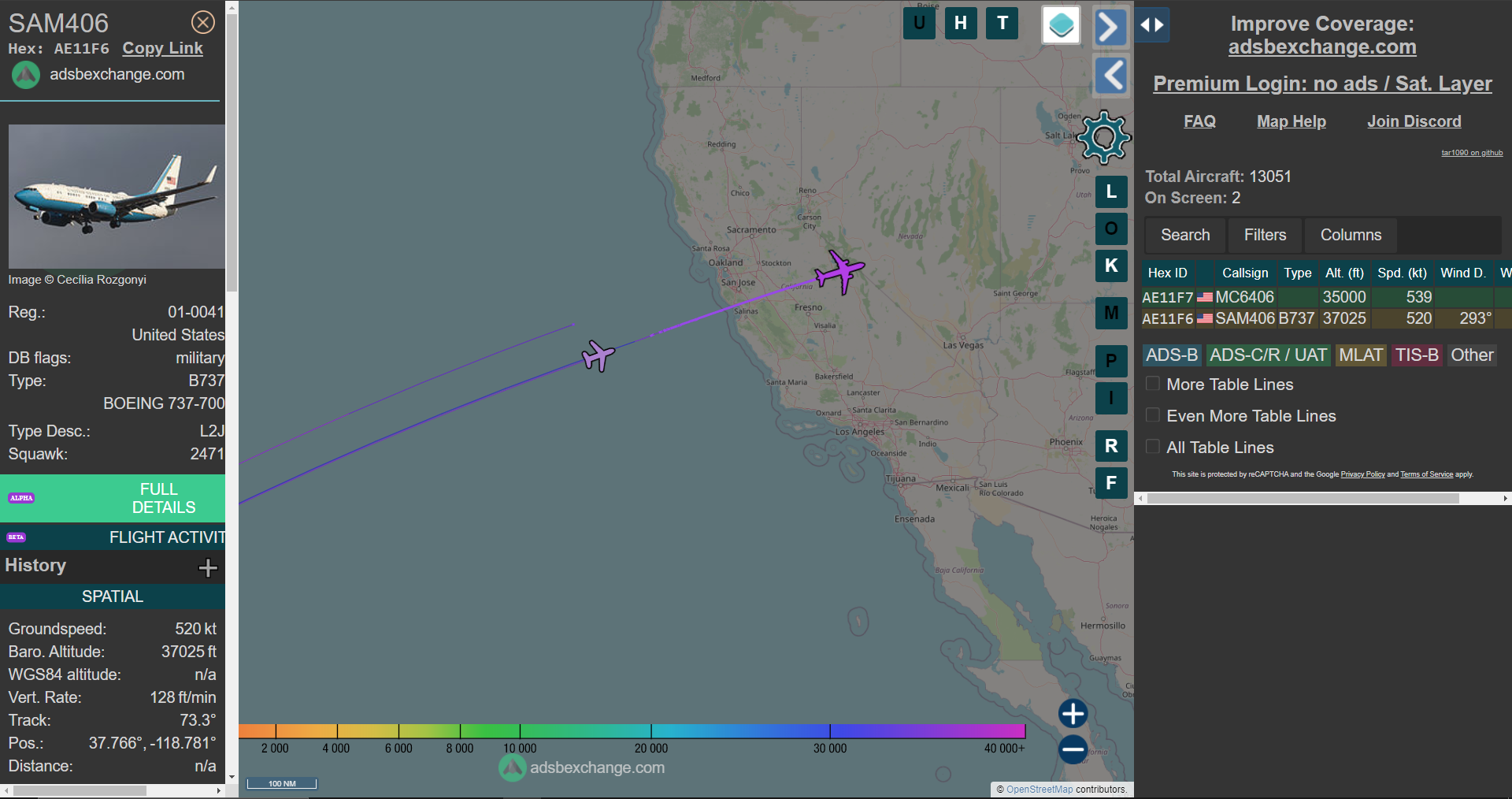
Task: Enable Even More Table Lines checkbox
Action: 1152,415
